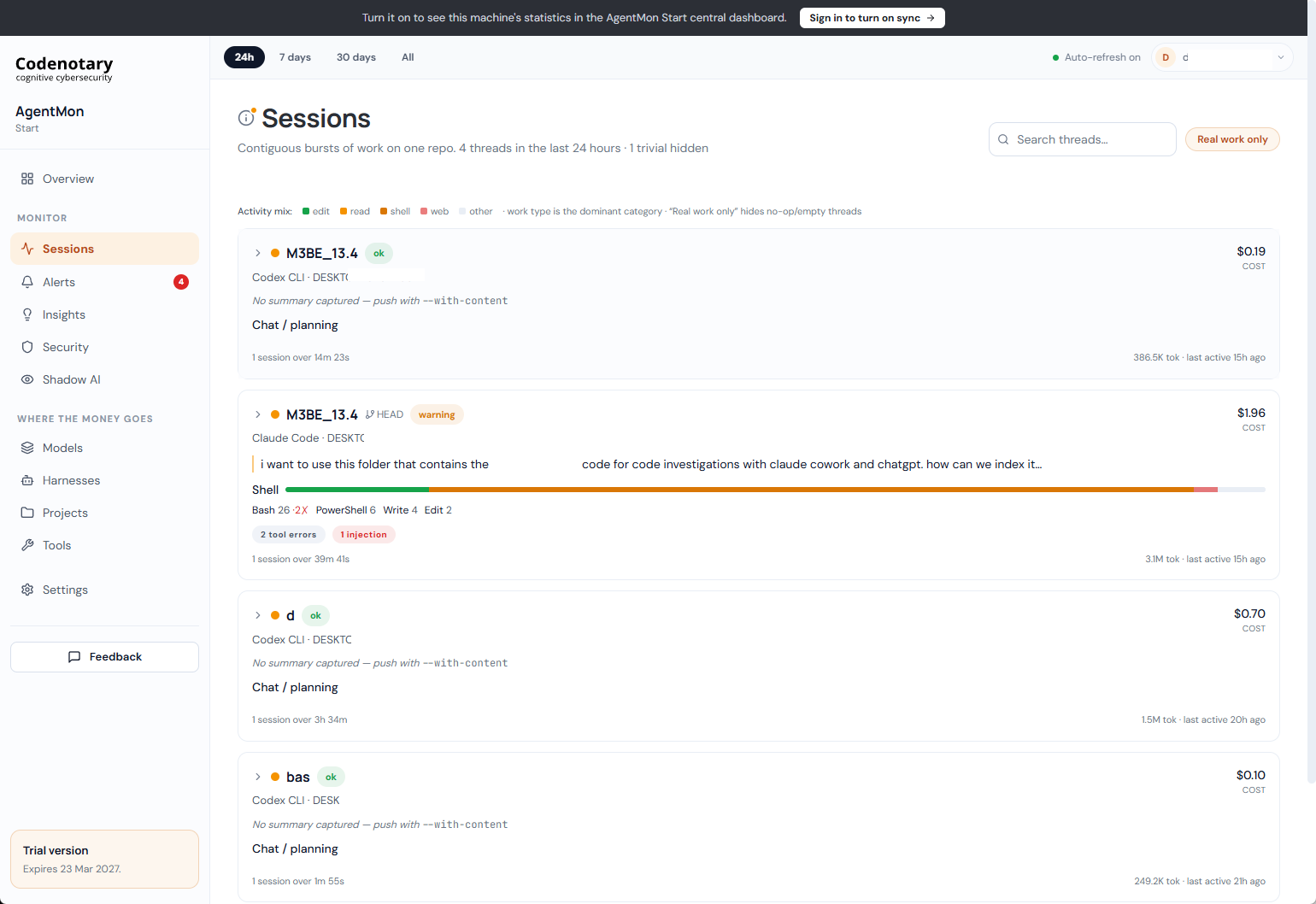The image size is (1316, 904).
Task: Click the Insights lightbulb icon
Action: click(27, 314)
